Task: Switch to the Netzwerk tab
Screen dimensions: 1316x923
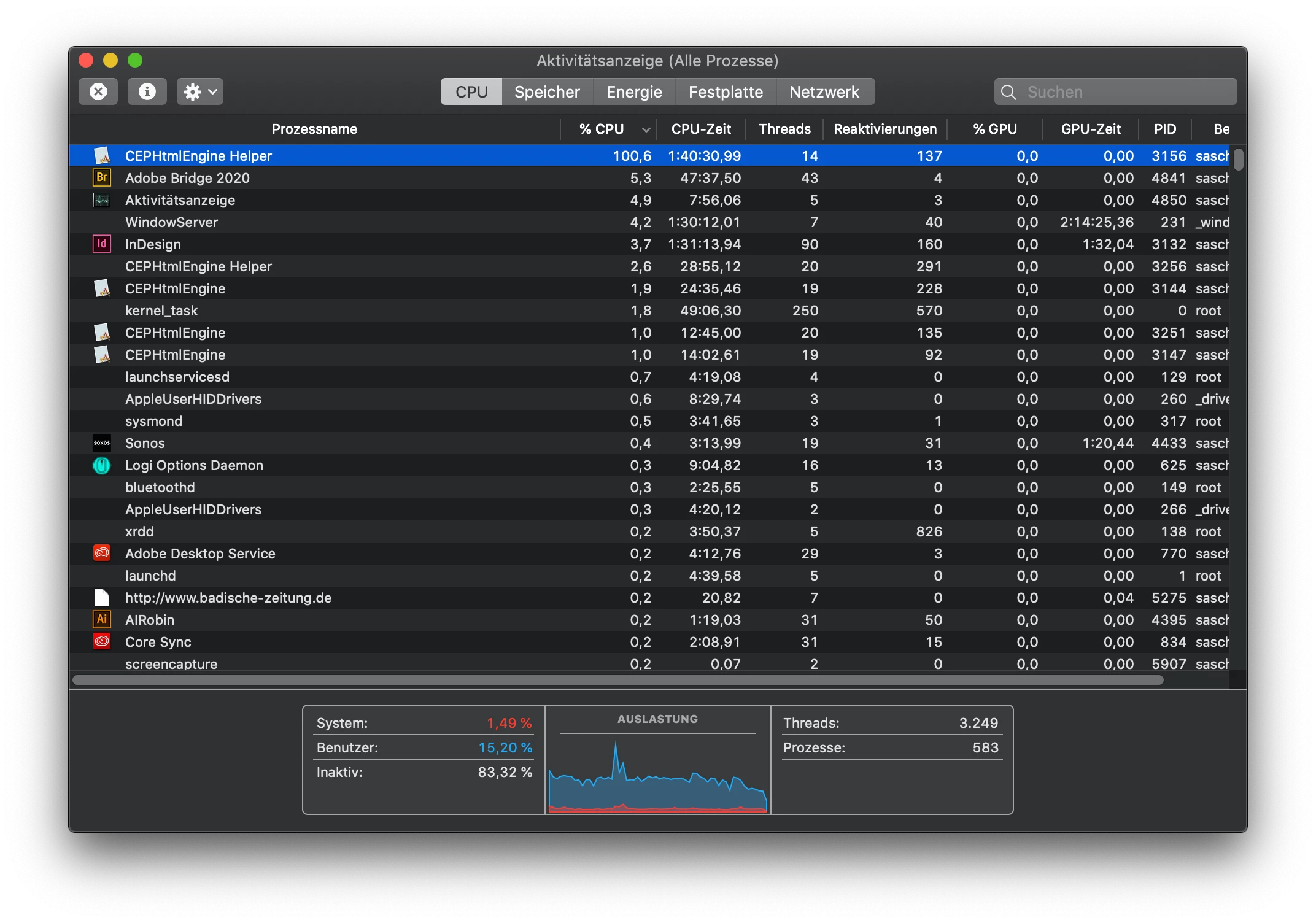Action: [824, 92]
